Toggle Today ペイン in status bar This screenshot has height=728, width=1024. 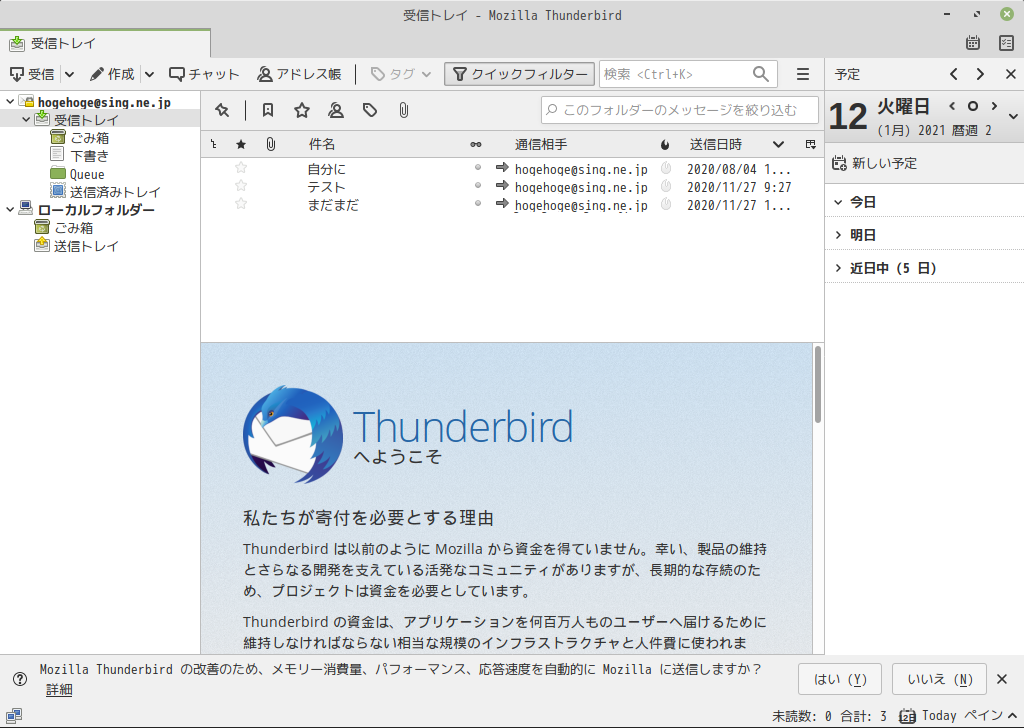point(958,716)
